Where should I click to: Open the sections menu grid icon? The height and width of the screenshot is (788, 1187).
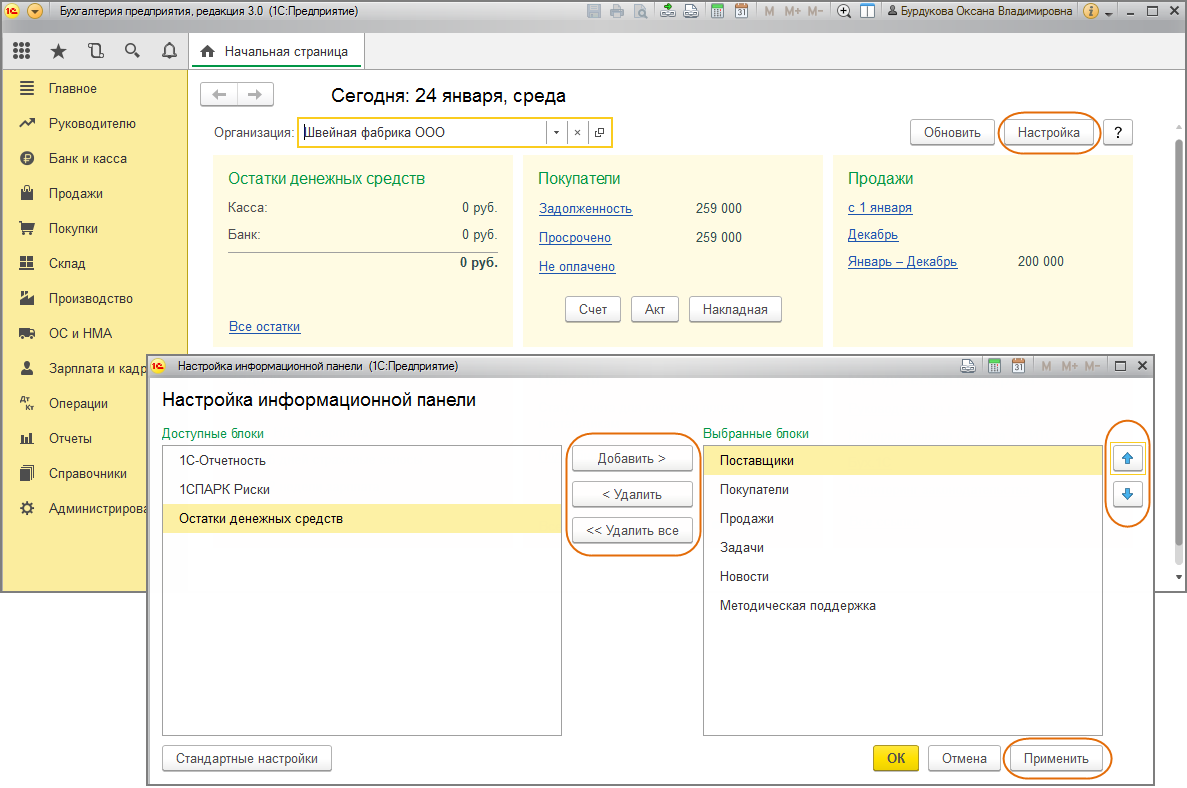click(x=21, y=51)
